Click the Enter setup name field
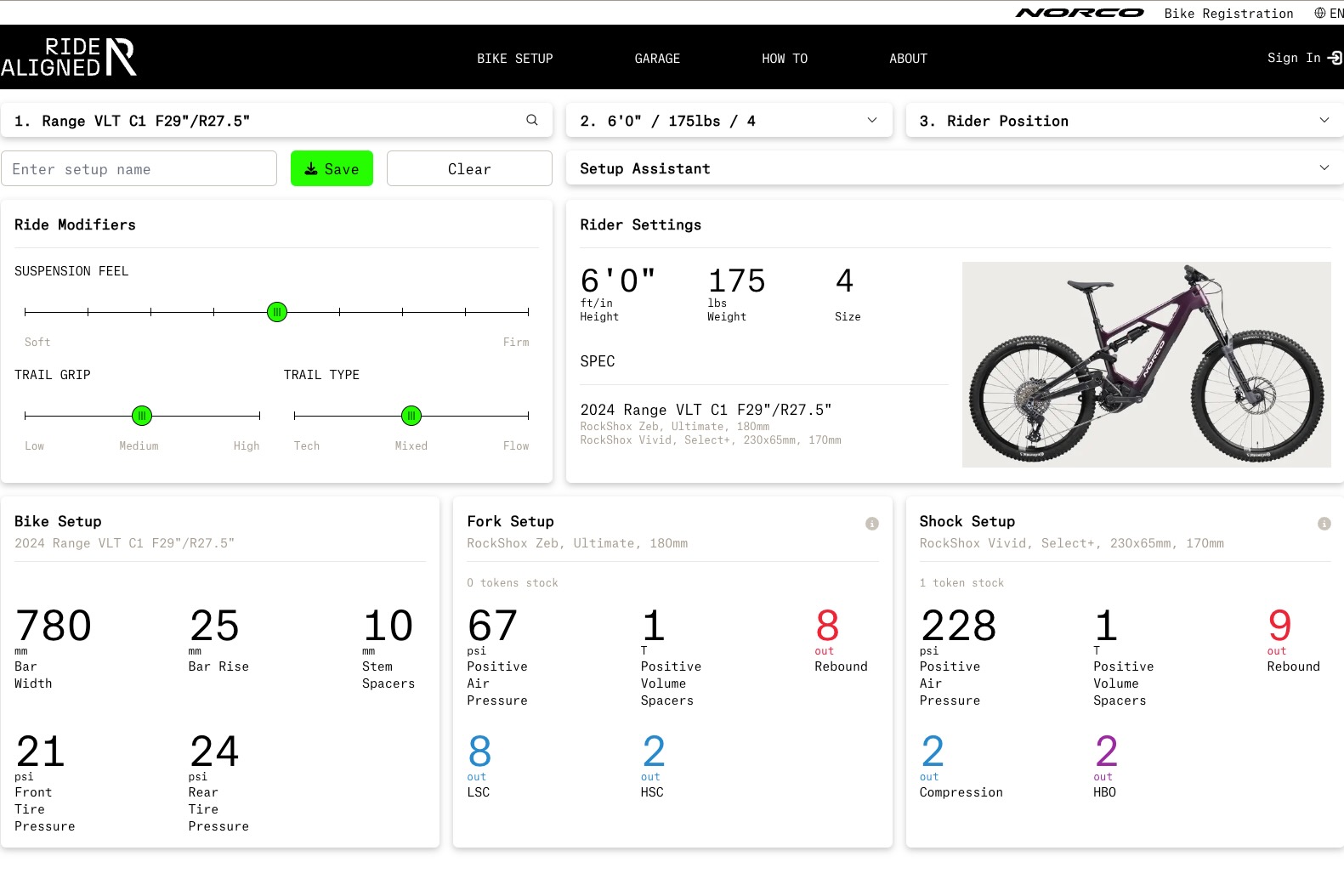The height and width of the screenshot is (896, 1344). point(139,168)
